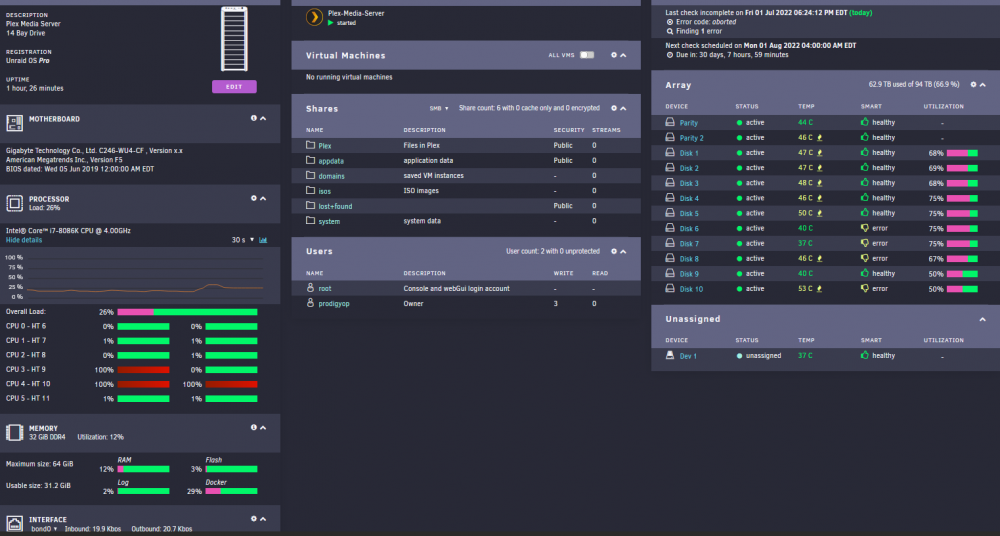Collapse the Array panel
The height and width of the screenshot is (536, 1000).
(x=983, y=85)
